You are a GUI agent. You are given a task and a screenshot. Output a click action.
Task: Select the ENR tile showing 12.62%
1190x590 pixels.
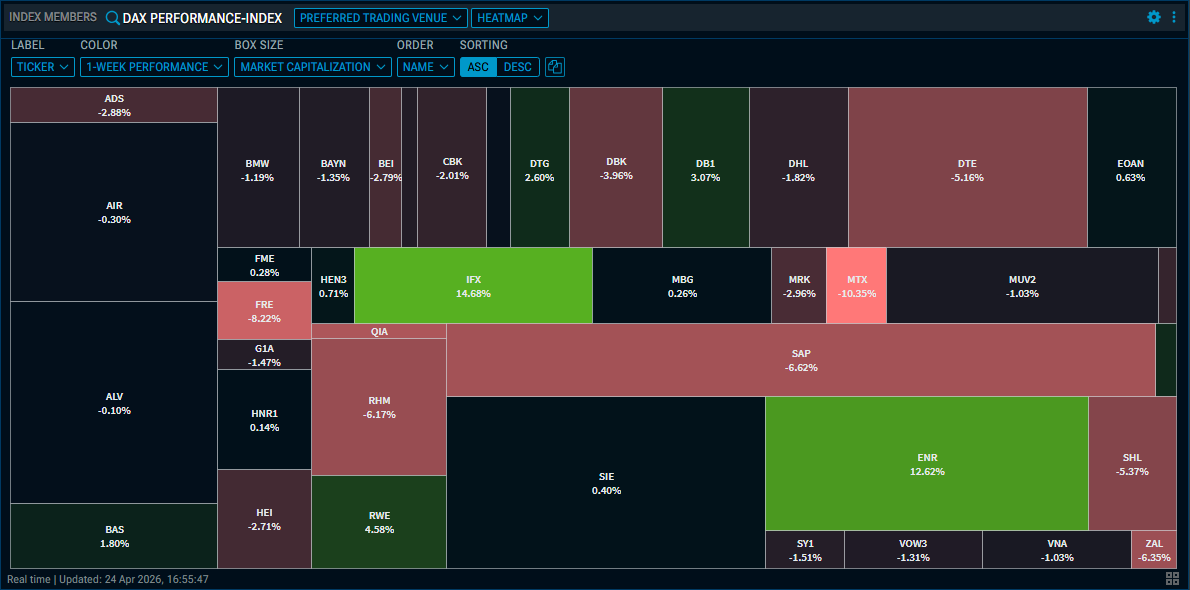pyautogui.click(x=926, y=463)
